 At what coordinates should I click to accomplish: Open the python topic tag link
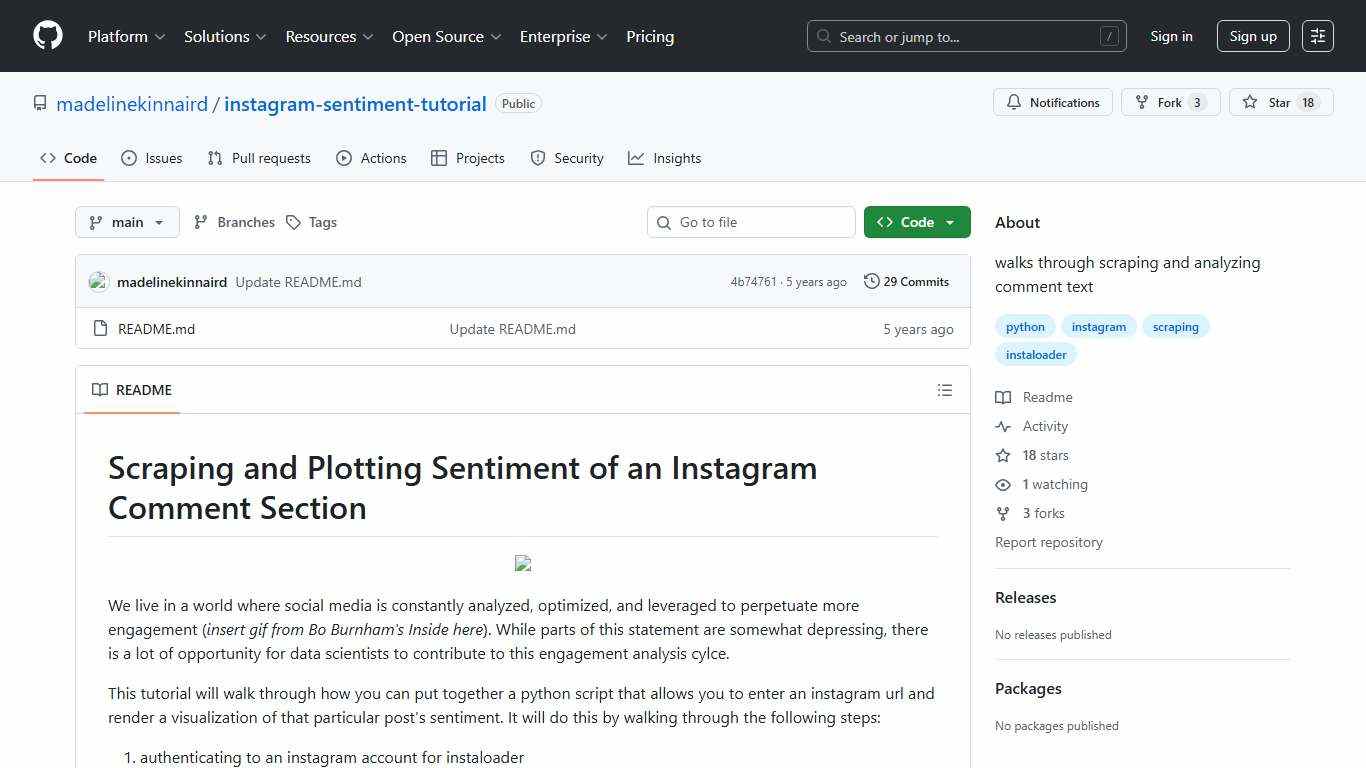(1025, 326)
